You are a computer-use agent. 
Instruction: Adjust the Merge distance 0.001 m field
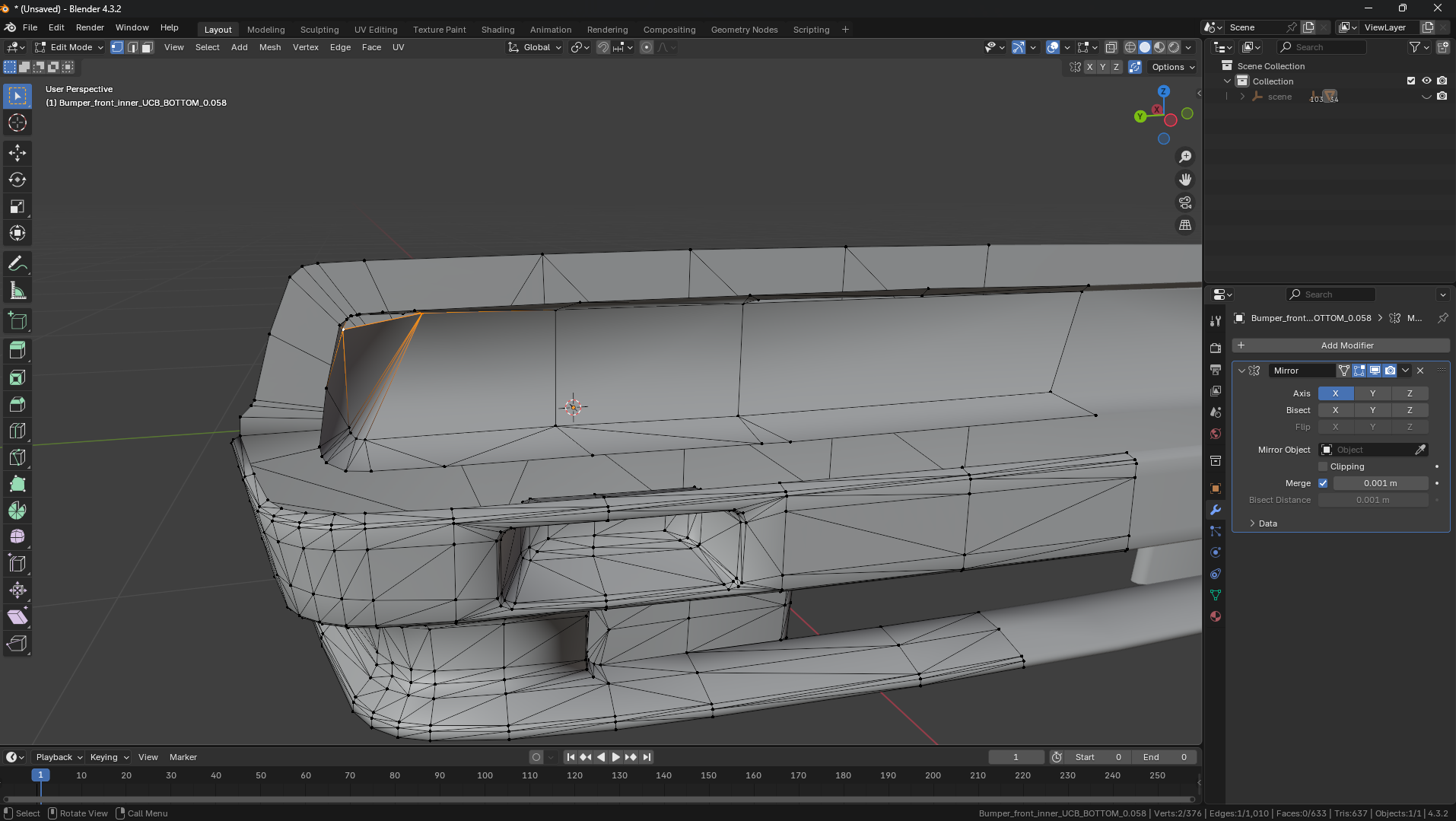(x=1380, y=483)
